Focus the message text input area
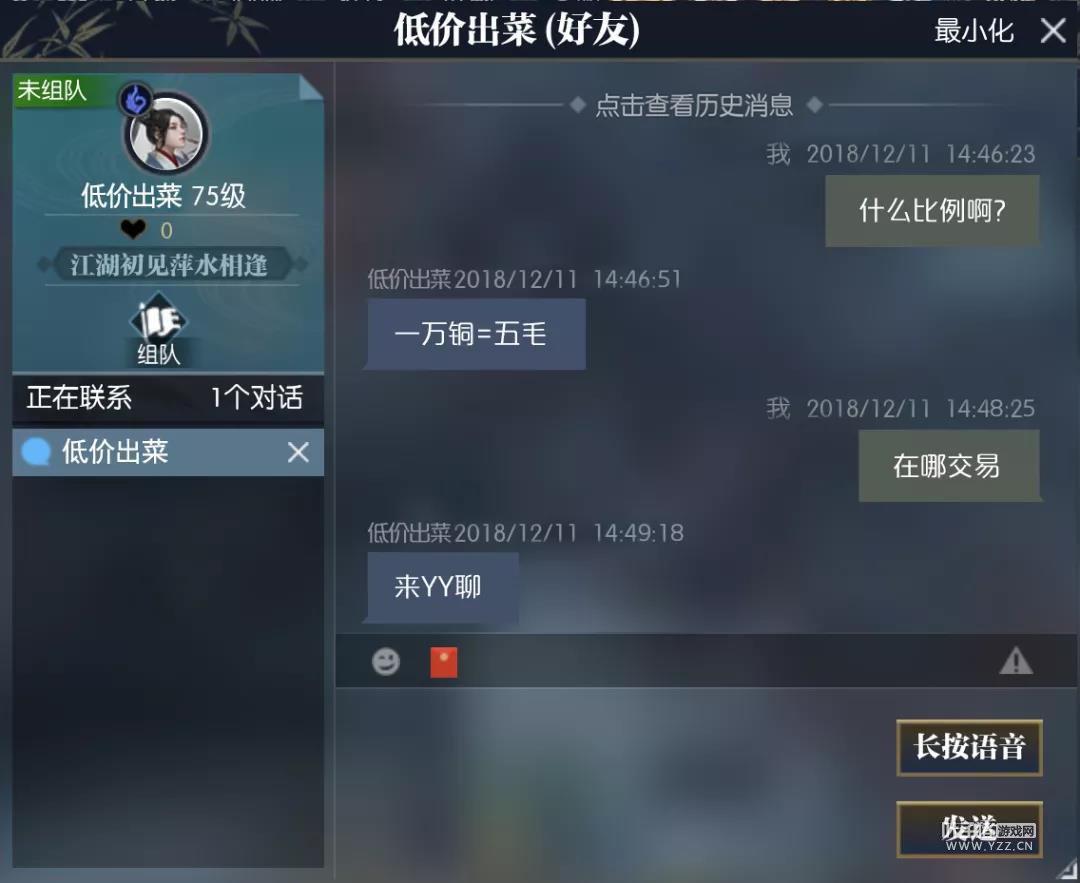The height and width of the screenshot is (883, 1080). (x=613, y=784)
